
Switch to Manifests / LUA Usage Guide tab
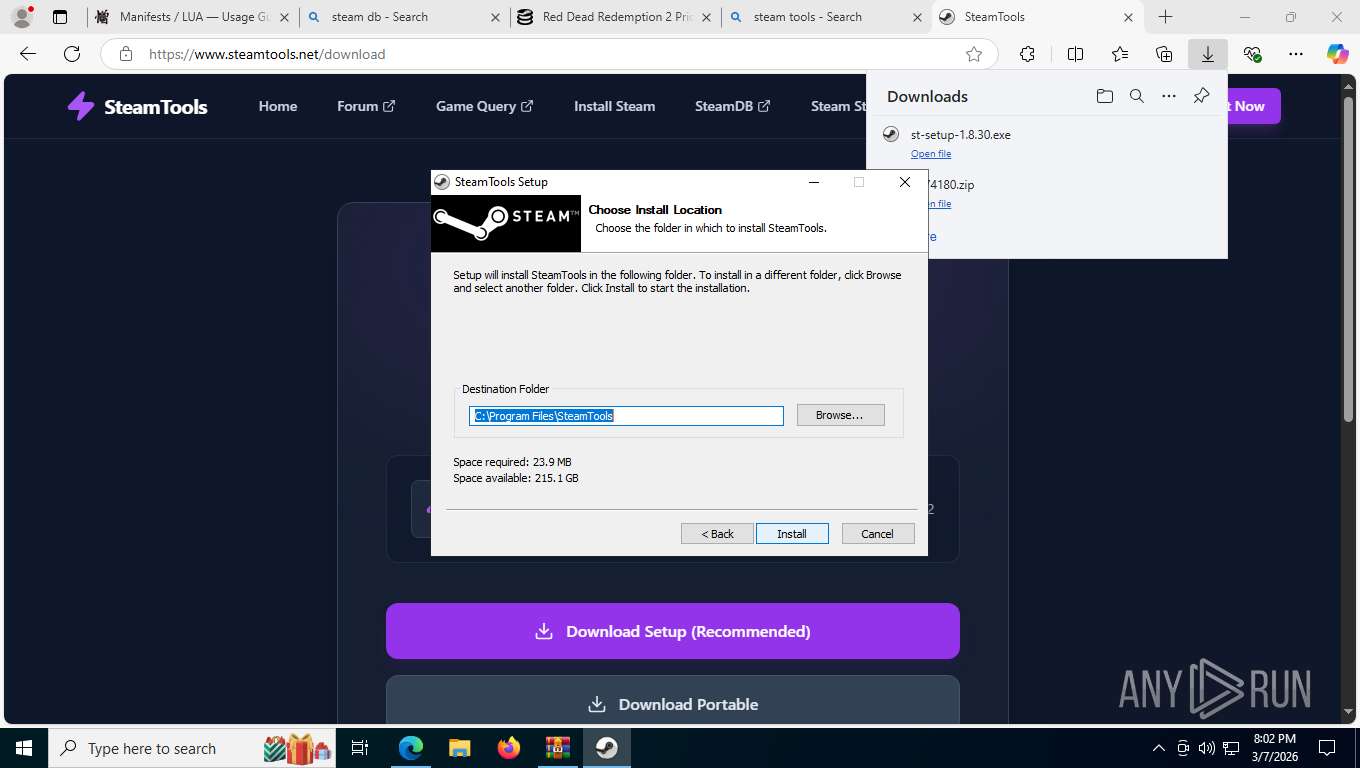coord(195,17)
